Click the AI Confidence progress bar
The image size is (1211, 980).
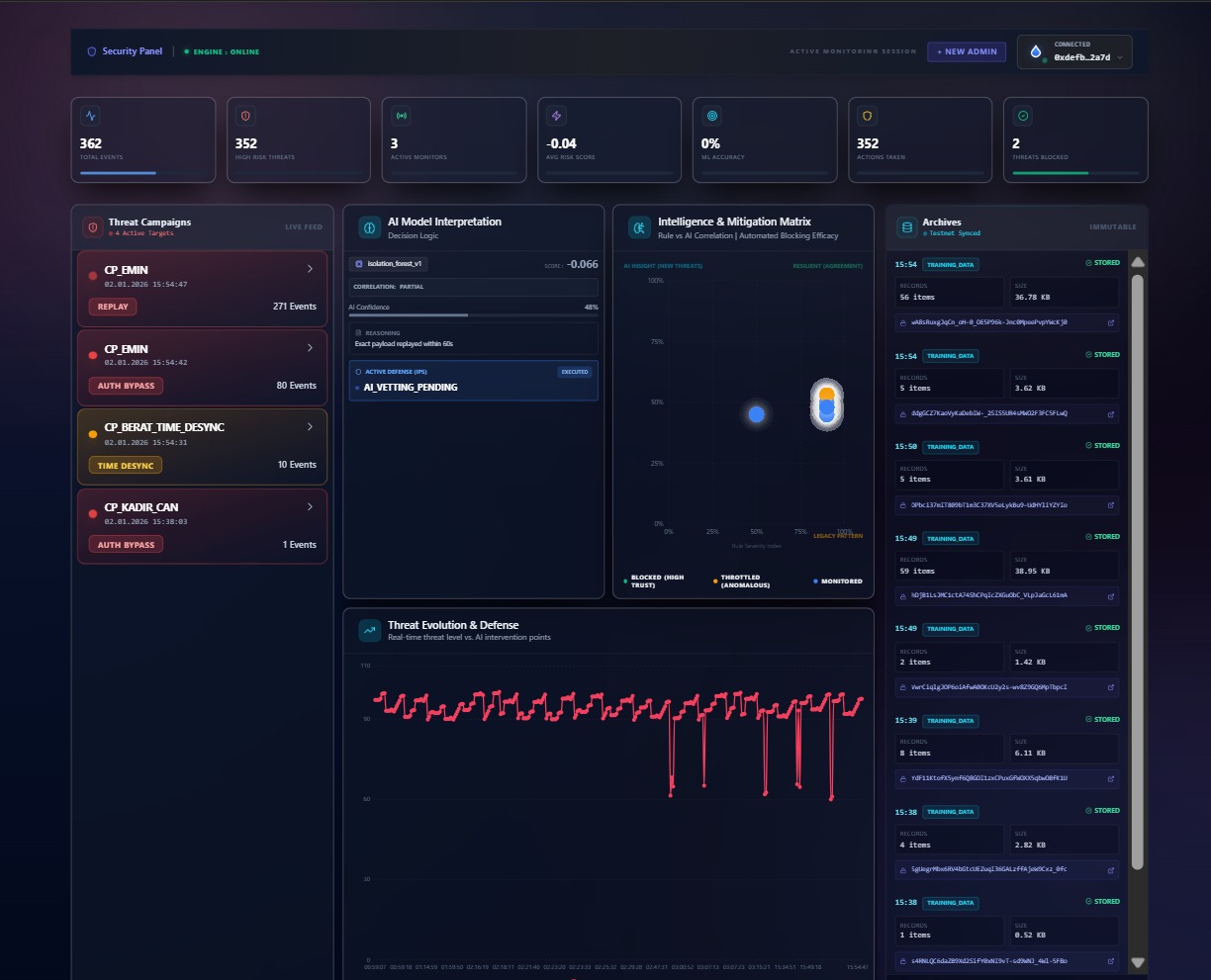pos(473,315)
